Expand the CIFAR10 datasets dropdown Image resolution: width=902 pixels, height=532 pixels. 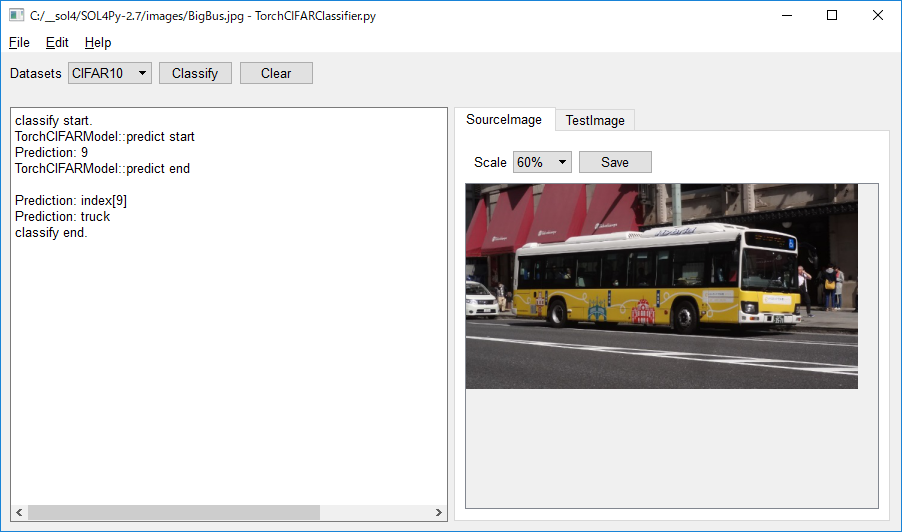[x=110, y=73]
